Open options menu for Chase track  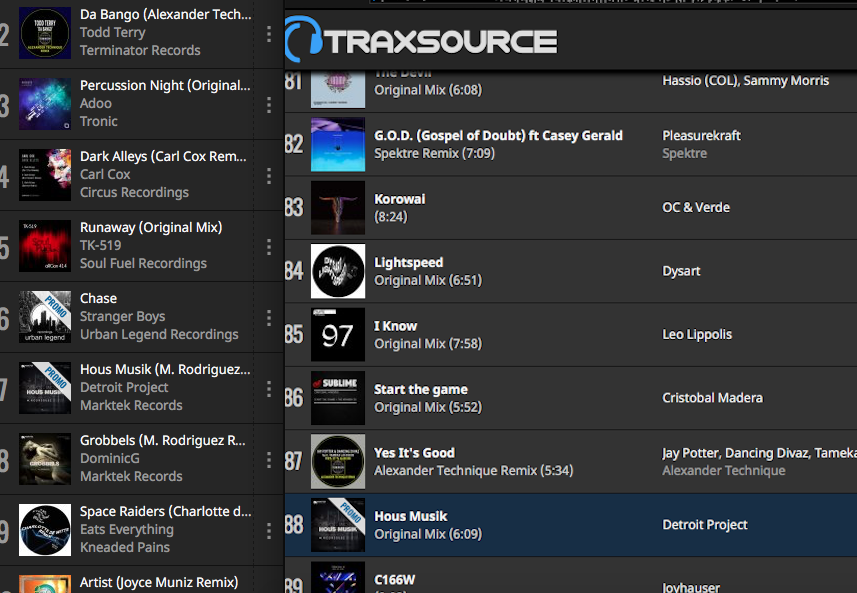click(x=269, y=318)
